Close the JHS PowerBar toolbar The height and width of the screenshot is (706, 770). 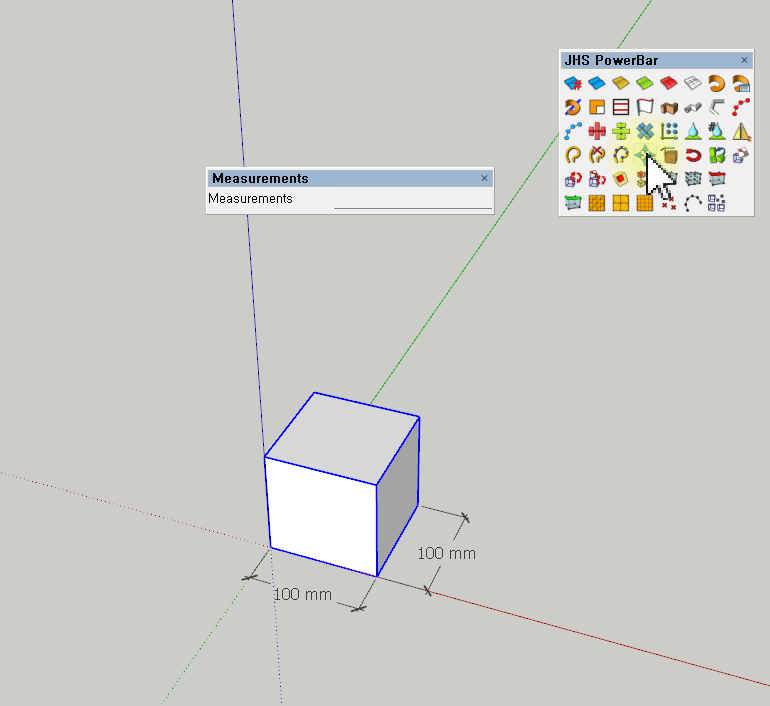(x=744, y=60)
